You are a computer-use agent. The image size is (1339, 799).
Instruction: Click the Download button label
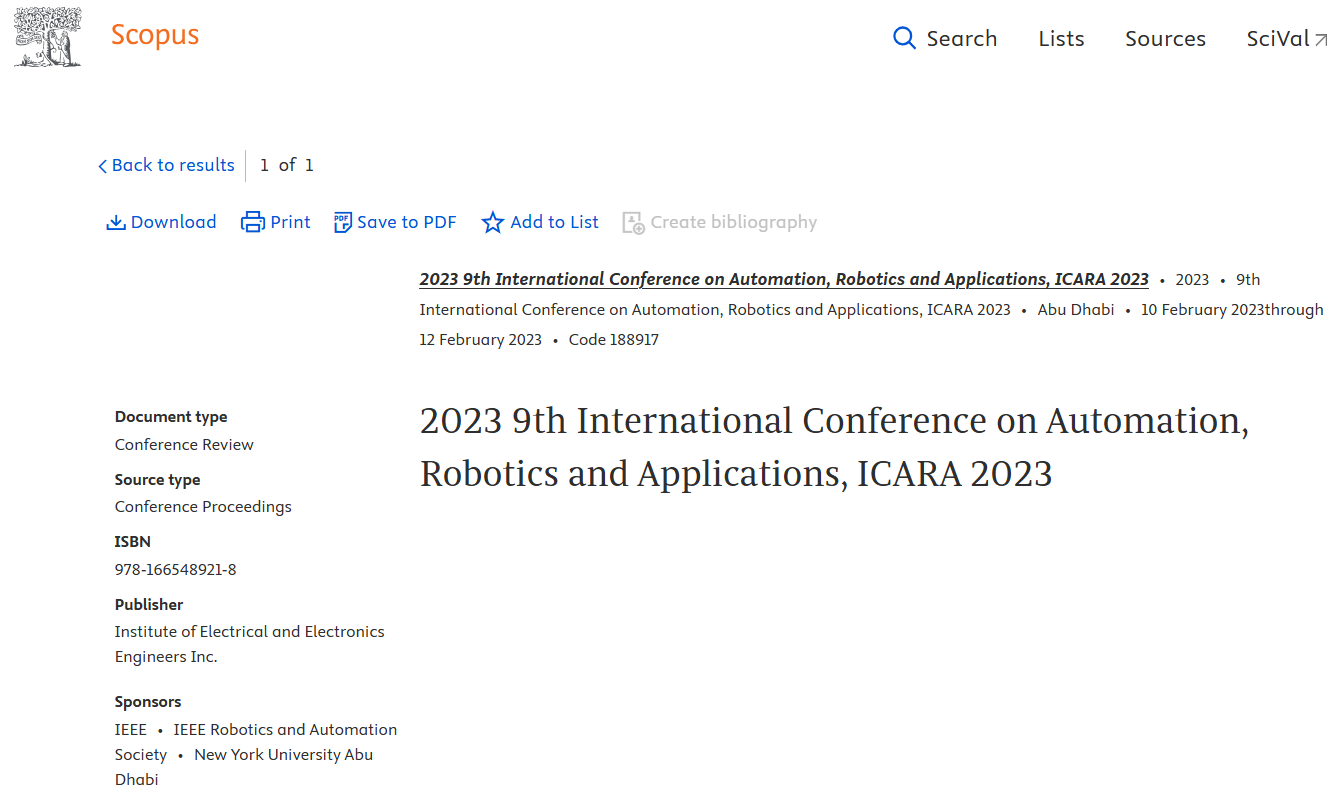click(173, 222)
